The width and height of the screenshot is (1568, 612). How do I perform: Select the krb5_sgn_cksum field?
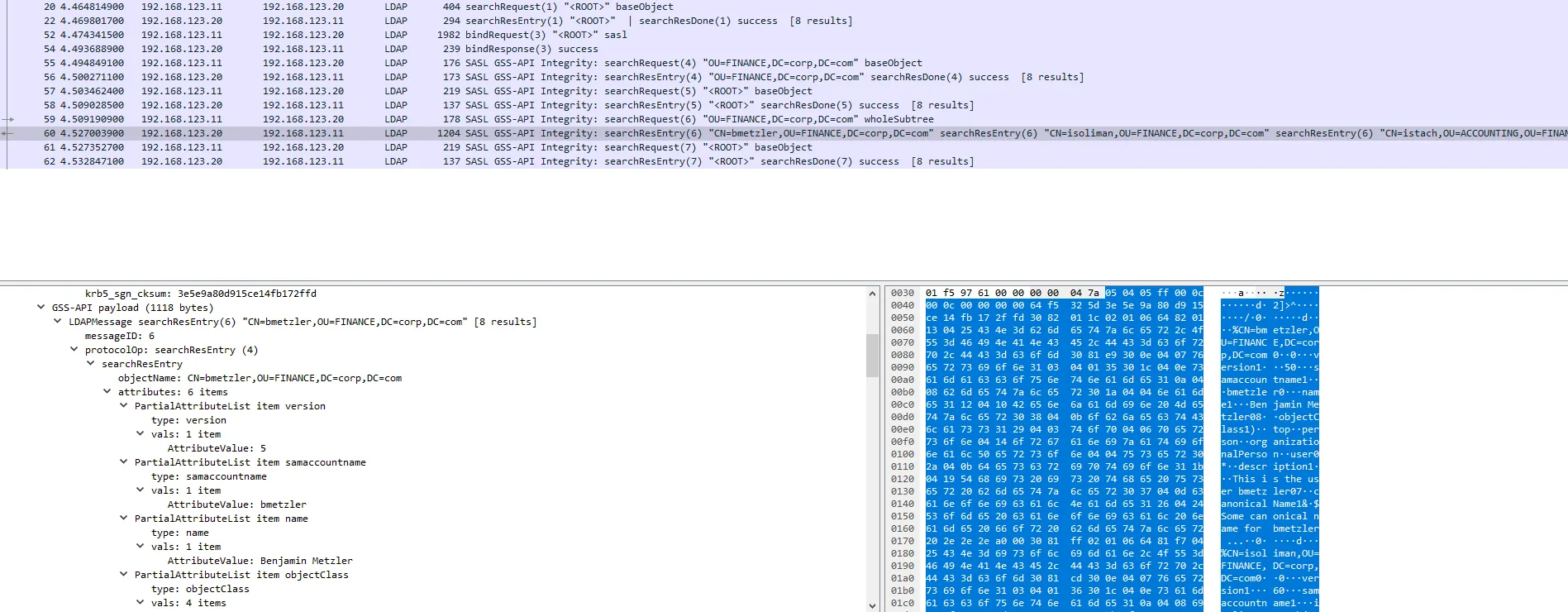201,294
